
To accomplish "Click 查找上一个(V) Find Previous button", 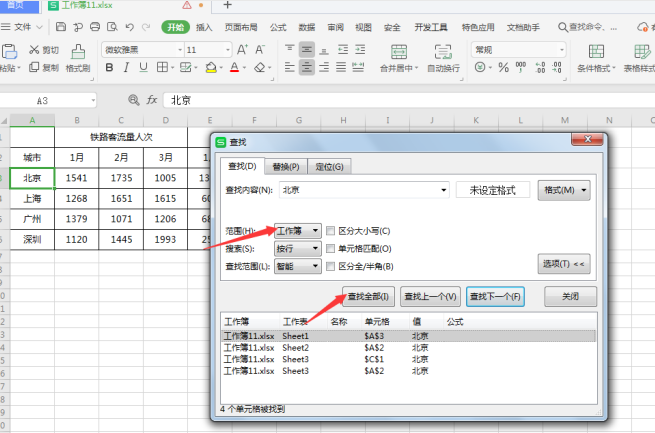I will (430, 296).
